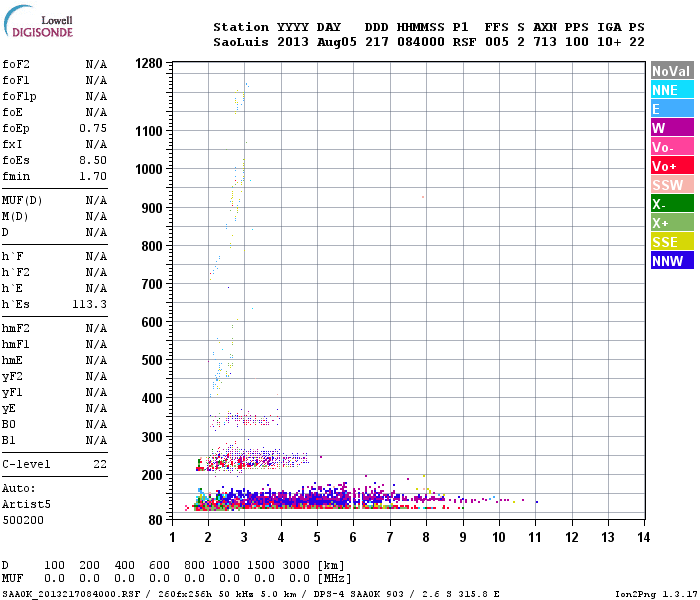Click the 5 MHz frequency axis label
The width and height of the screenshot is (700, 600).
pos(317,537)
